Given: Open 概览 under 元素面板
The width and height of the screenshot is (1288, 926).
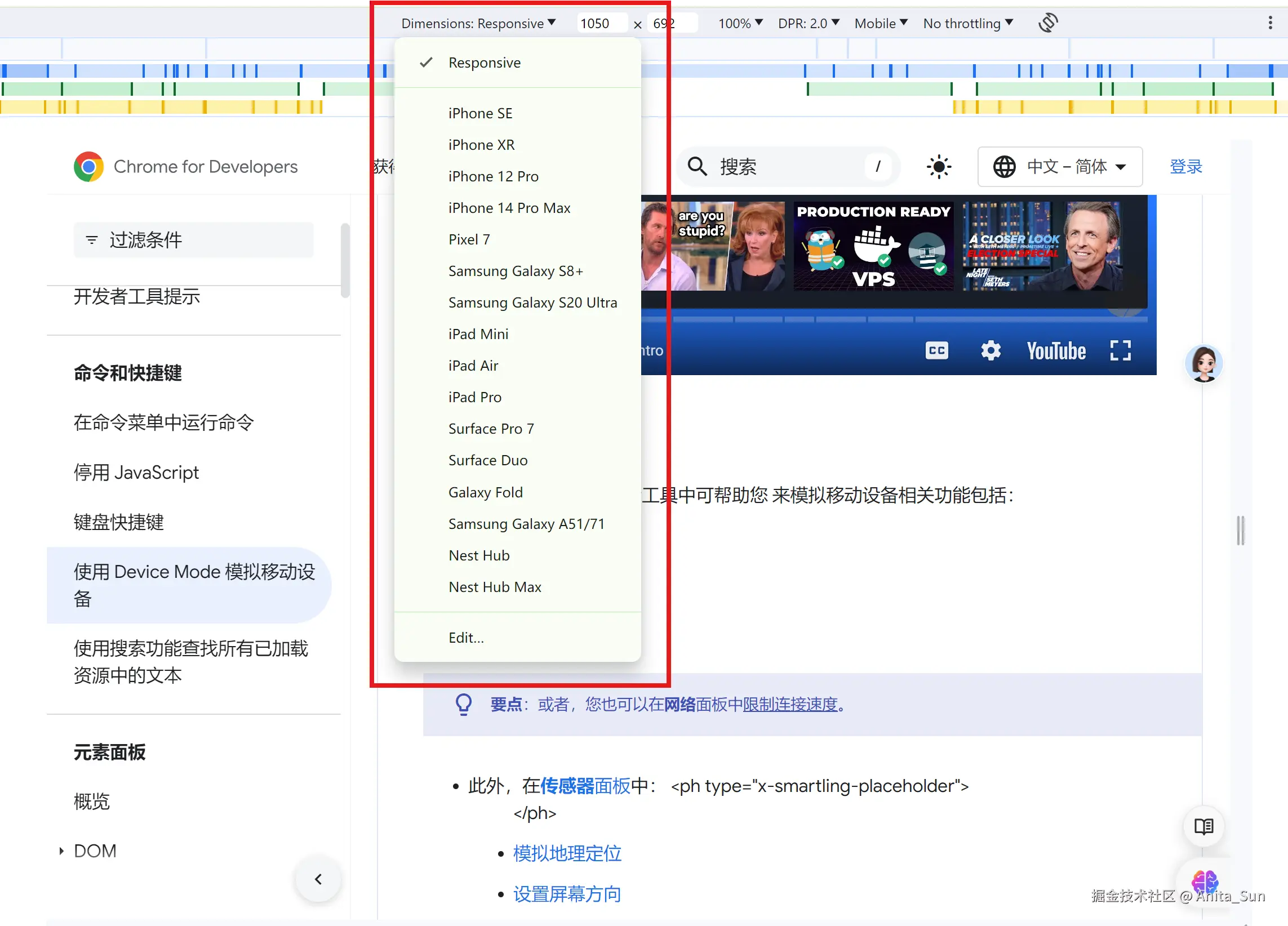Looking at the screenshot, I should [91, 801].
